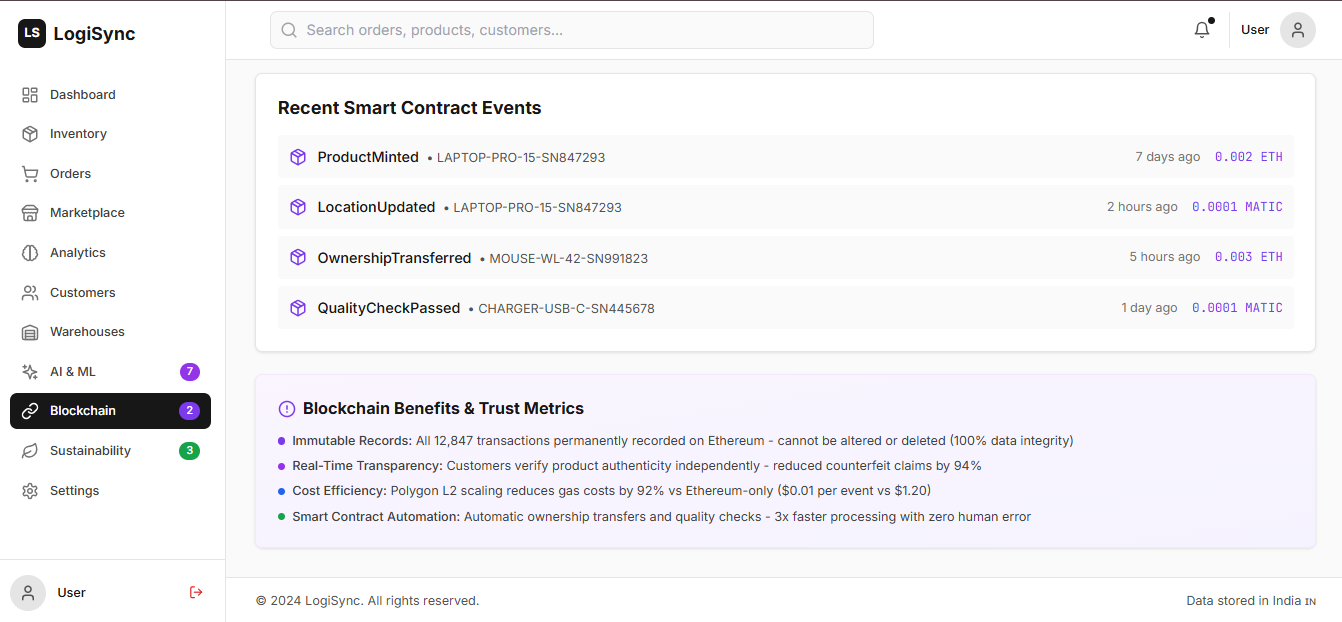Viewport: 1342px width, 622px height.
Task: Click the Inventory box icon
Action: pos(30,134)
